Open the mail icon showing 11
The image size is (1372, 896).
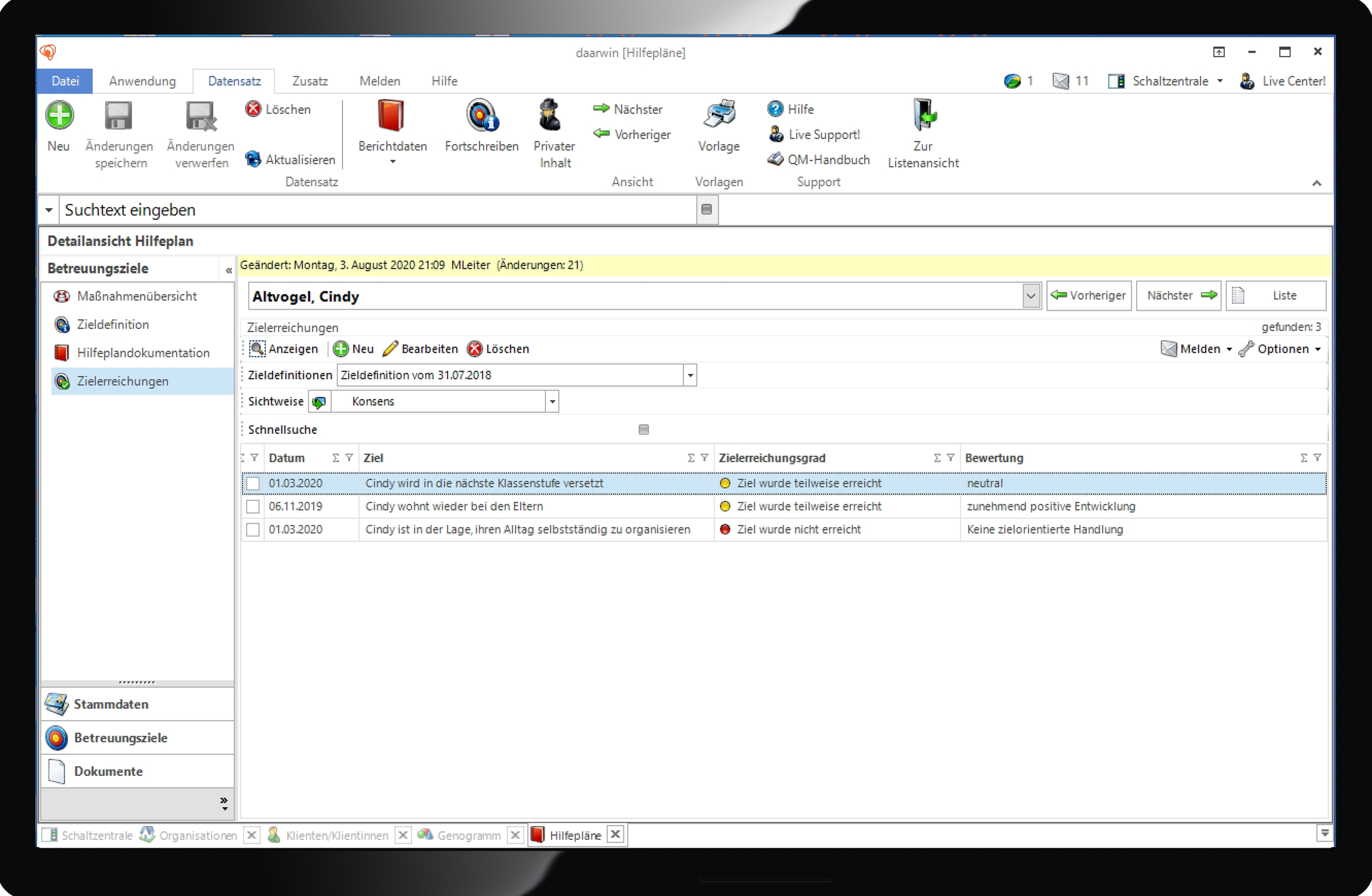coord(1060,81)
